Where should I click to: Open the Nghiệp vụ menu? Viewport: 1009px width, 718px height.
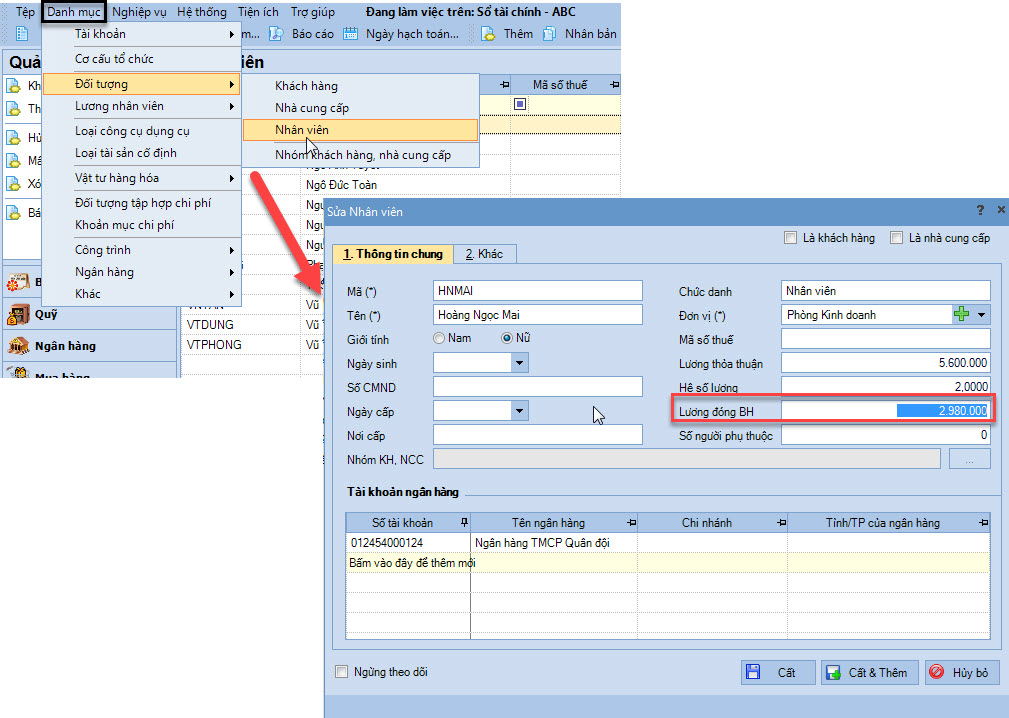[x=139, y=12]
